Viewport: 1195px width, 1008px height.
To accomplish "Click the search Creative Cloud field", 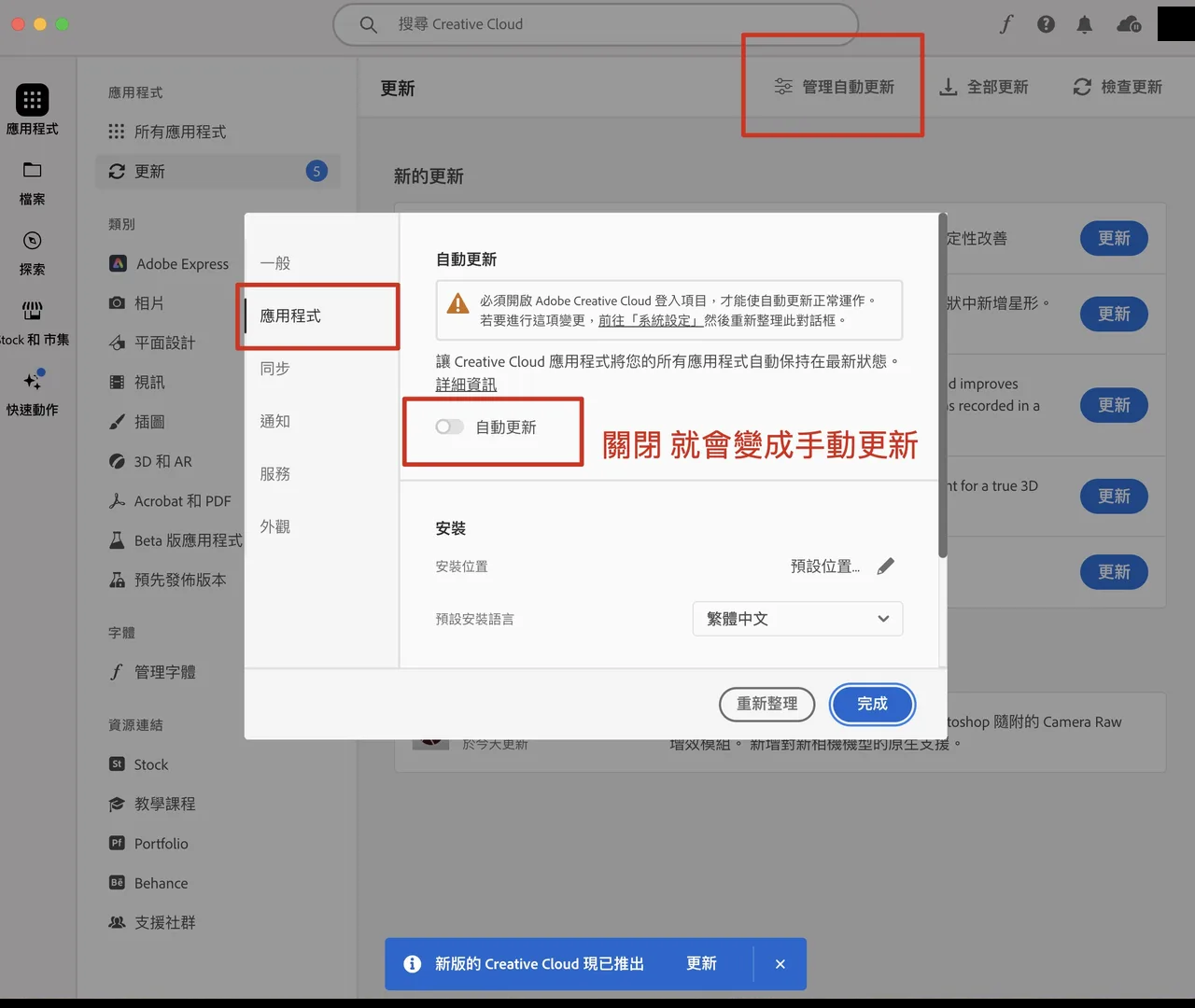I will tap(596, 24).
